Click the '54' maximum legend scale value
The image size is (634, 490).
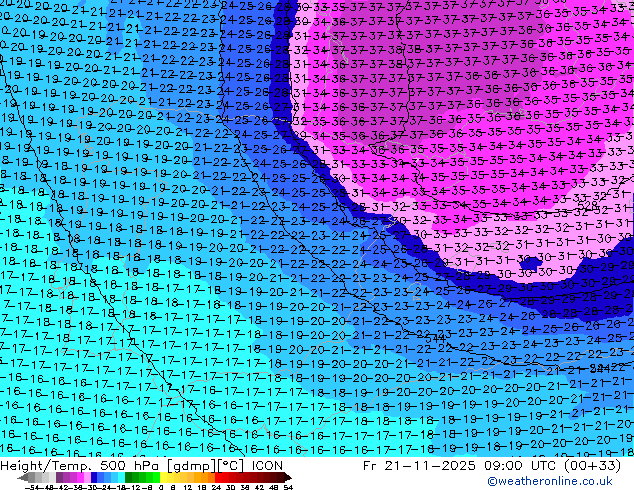[288, 487]
